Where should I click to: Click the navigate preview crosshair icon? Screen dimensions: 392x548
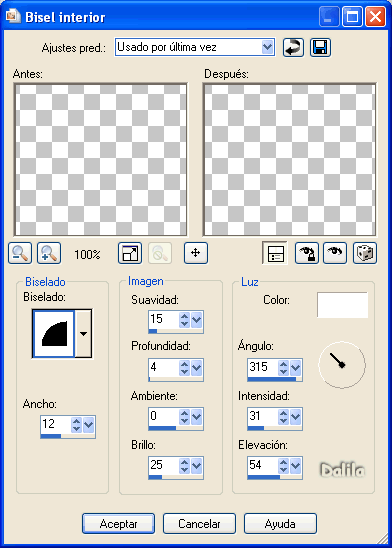pyautogui.click(x=196, y=253)
